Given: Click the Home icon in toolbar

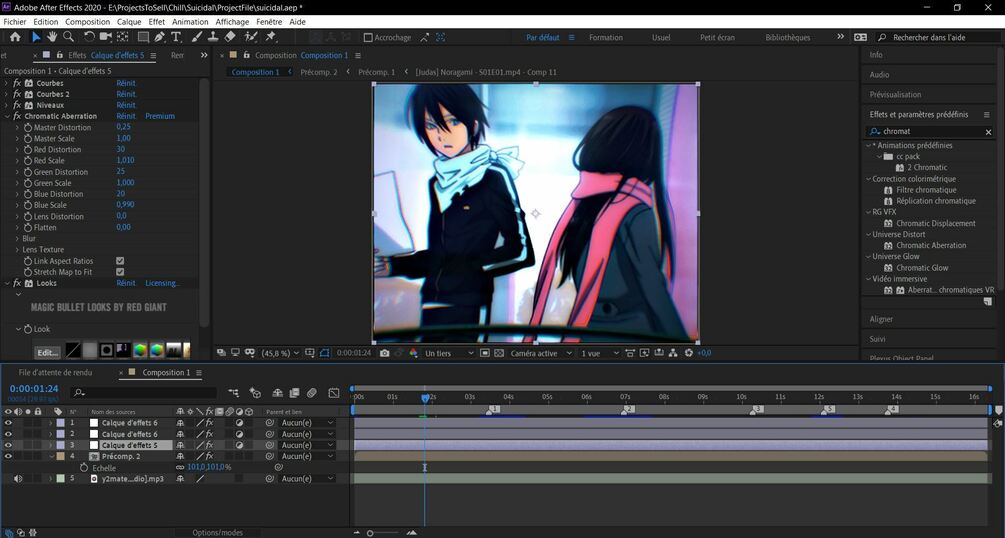Looking at the screenshot, I should point(15,37).
